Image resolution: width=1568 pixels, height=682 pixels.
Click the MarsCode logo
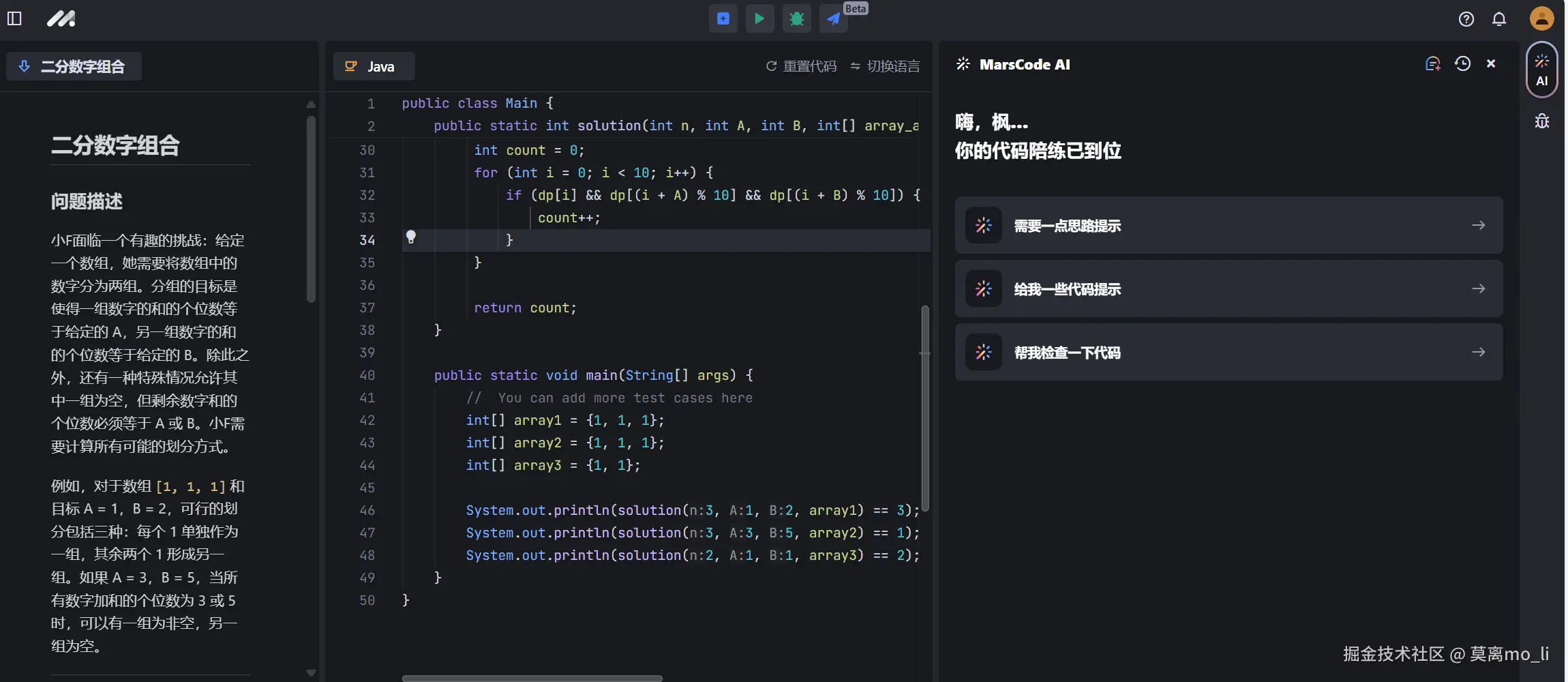(x=61, y=18)
